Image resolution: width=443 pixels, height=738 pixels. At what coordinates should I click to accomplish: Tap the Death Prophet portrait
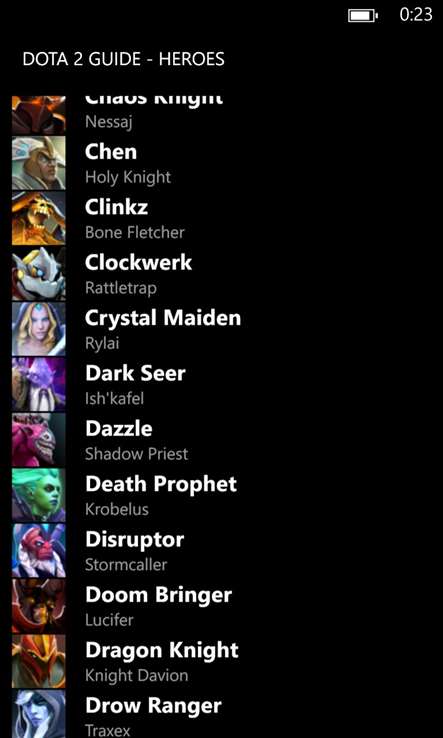coord(39,495)
